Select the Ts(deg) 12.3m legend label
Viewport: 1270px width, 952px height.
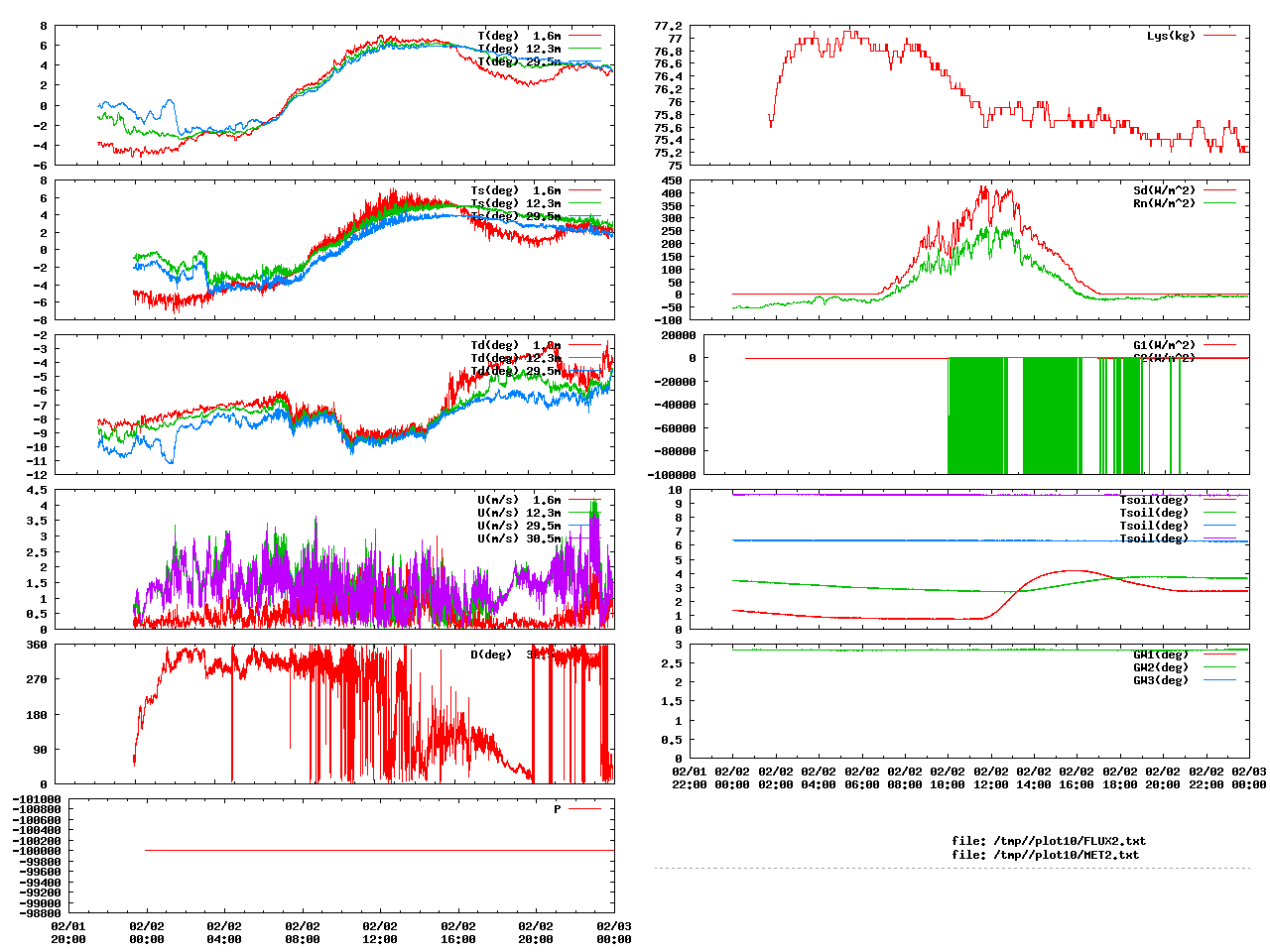[516, 203]
